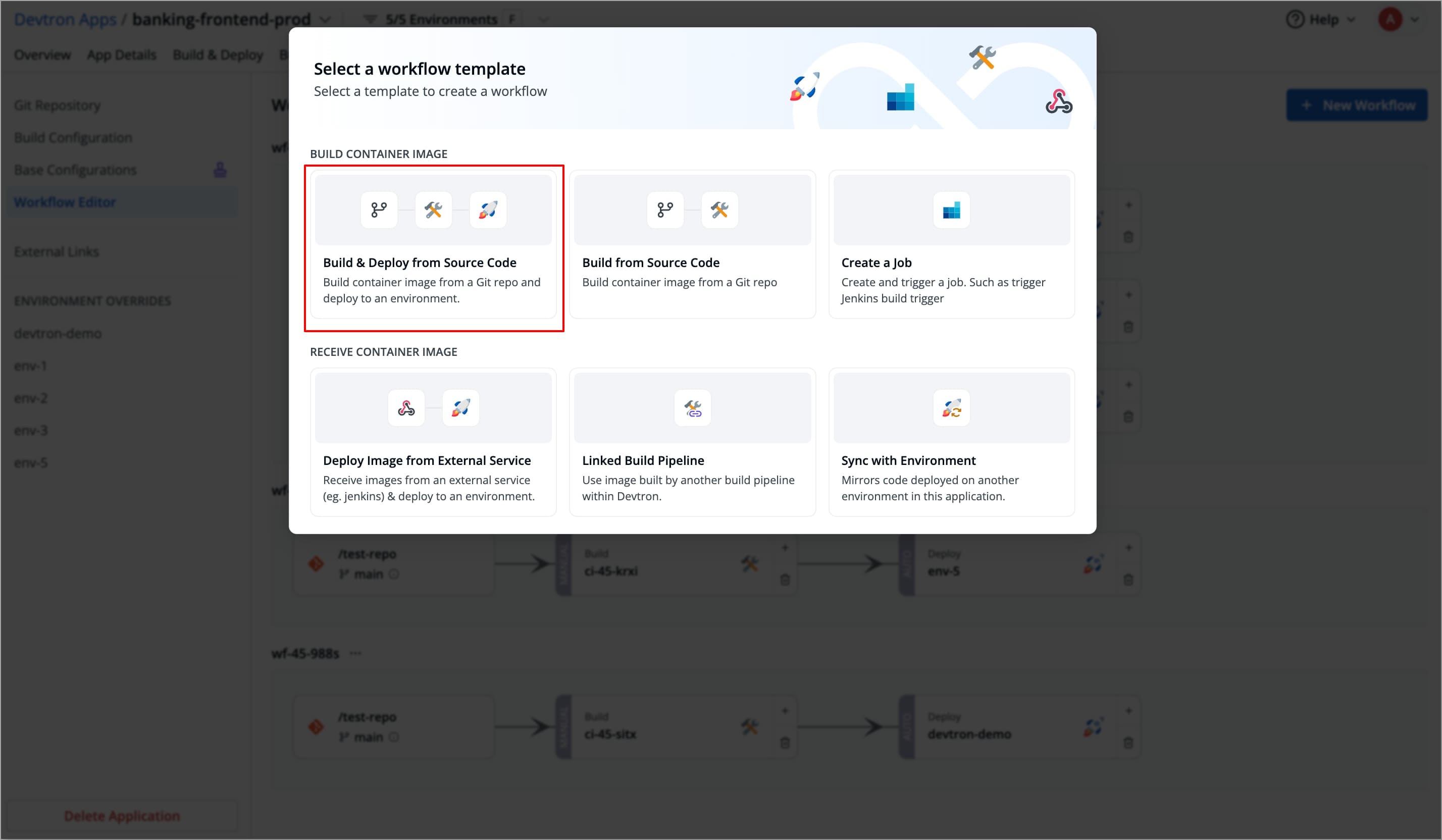1442x840 pixels.
Task: Click the Sync with Environment icon
Action: [x=951, y=407]
